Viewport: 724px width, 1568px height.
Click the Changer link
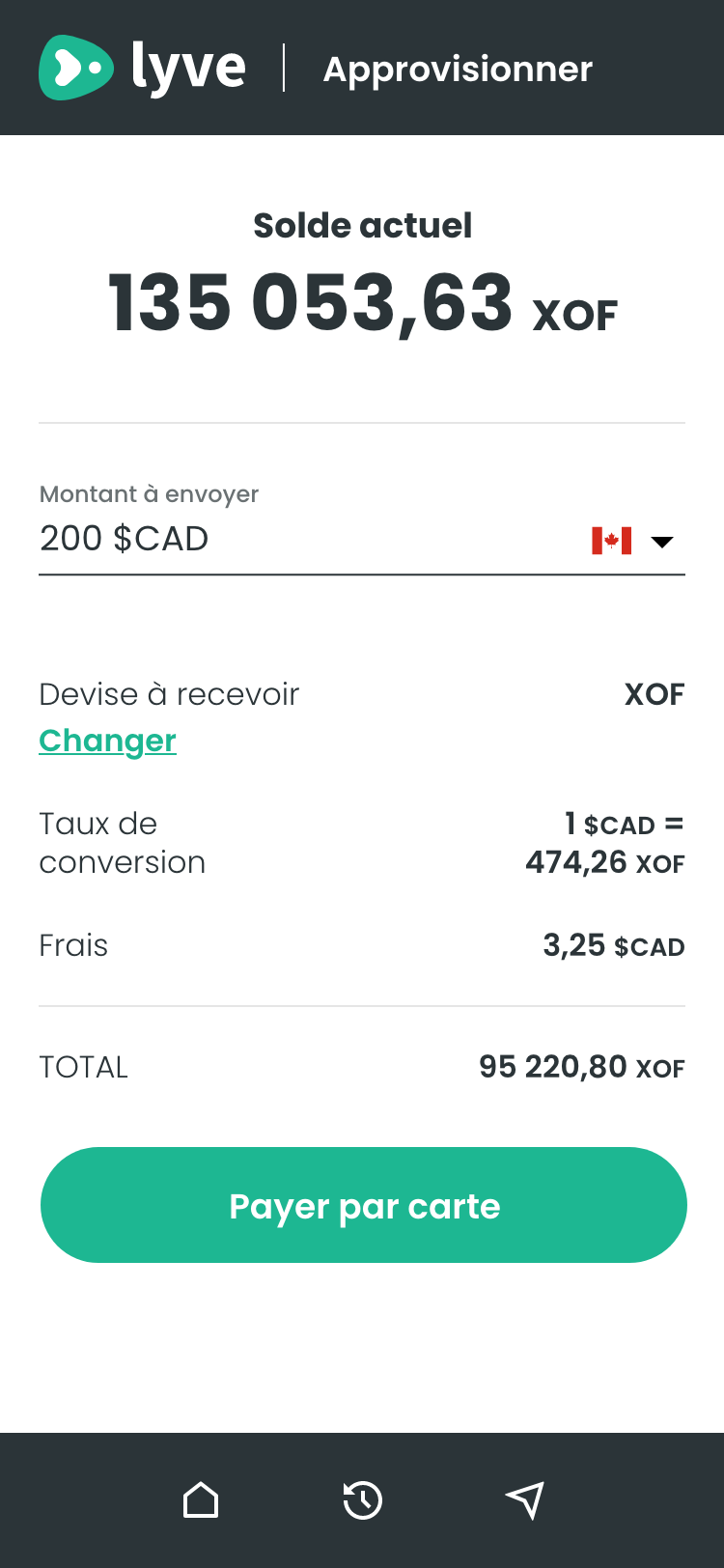107,741
